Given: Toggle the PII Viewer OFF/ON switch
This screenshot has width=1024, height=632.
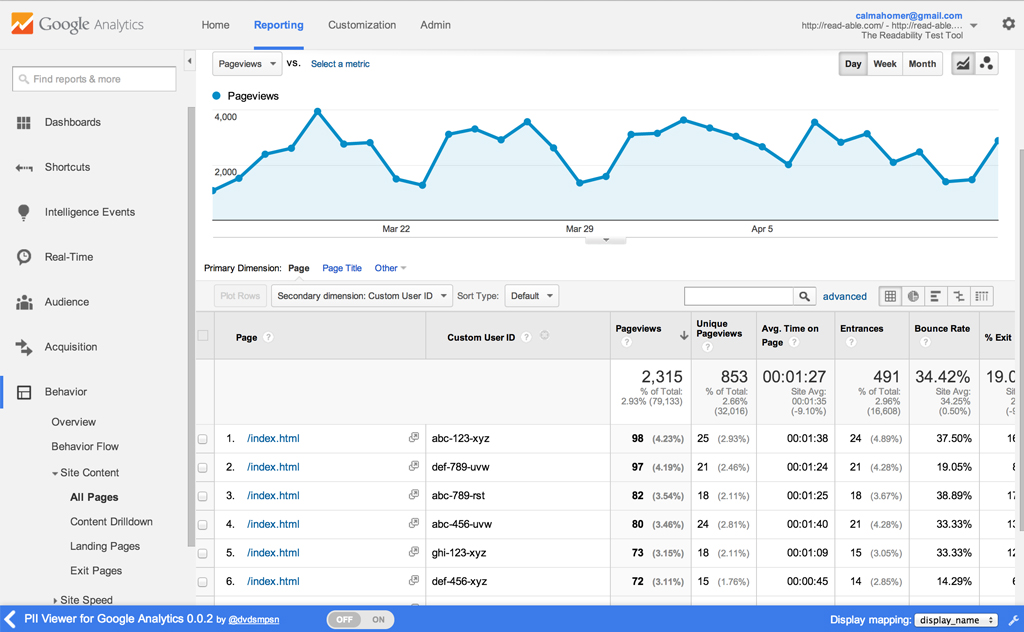Looking at the screenshot, I should [360, 620].
